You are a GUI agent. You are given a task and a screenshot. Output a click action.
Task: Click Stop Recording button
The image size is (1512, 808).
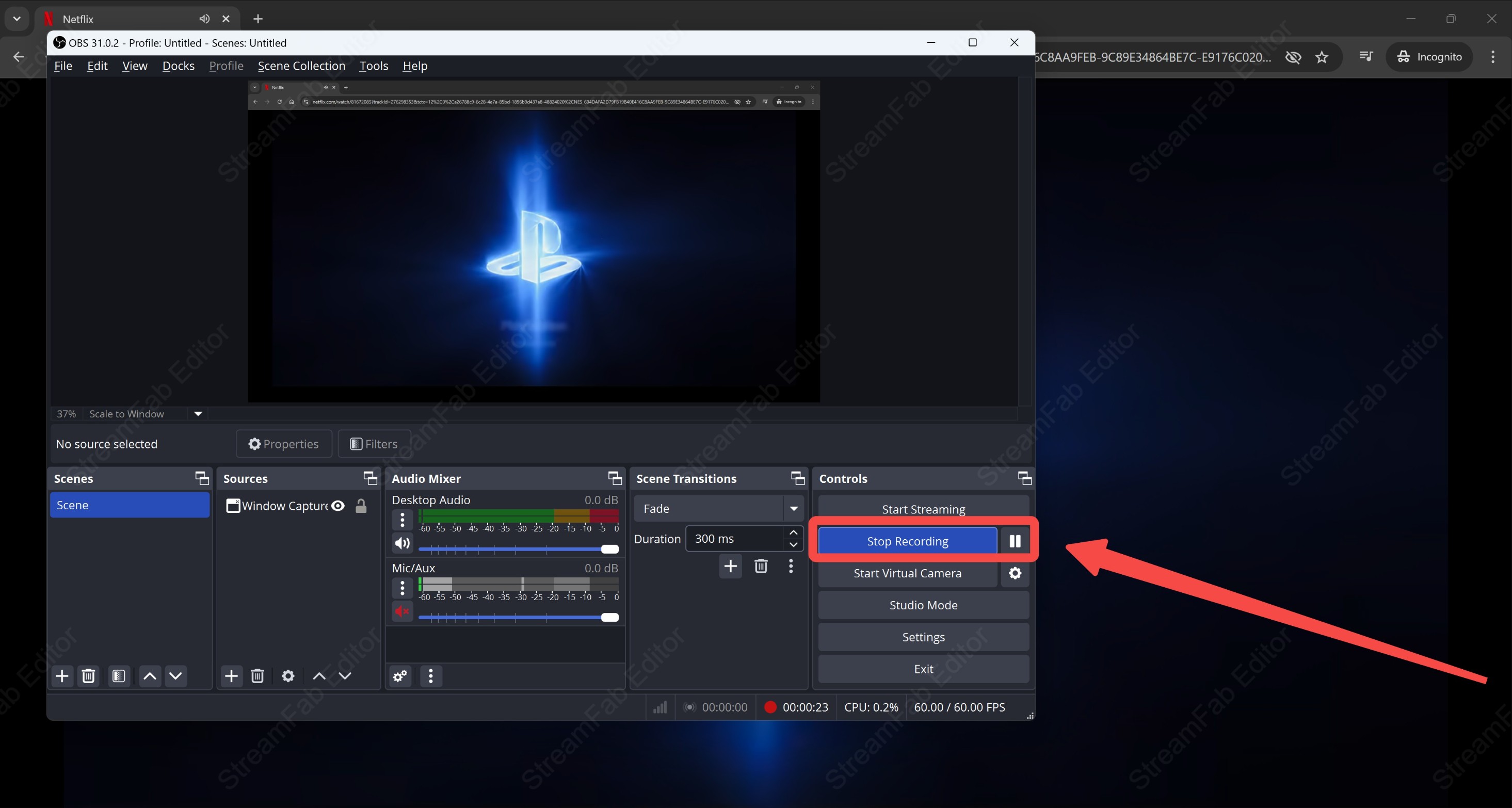[x=907, y=541]
